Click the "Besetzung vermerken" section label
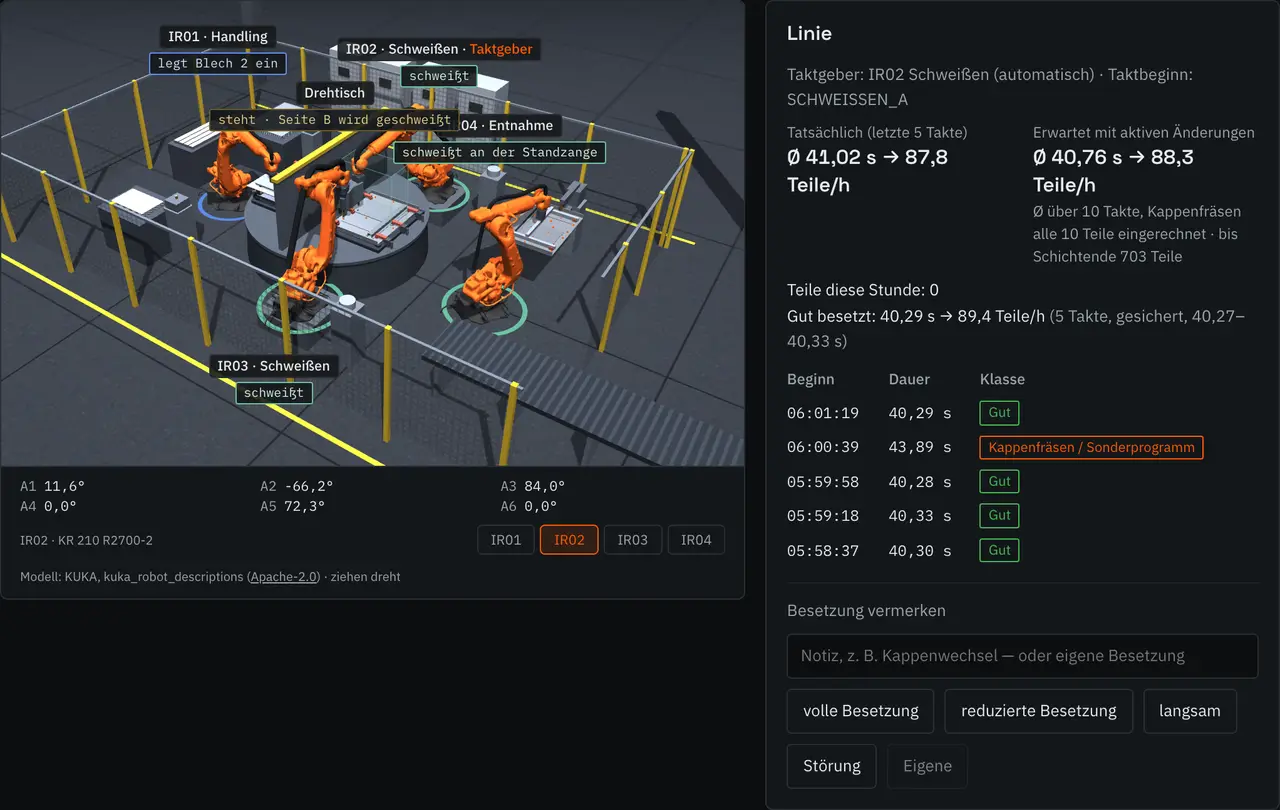The width and height of the screenshot is (1280, 810). point(866,611)
